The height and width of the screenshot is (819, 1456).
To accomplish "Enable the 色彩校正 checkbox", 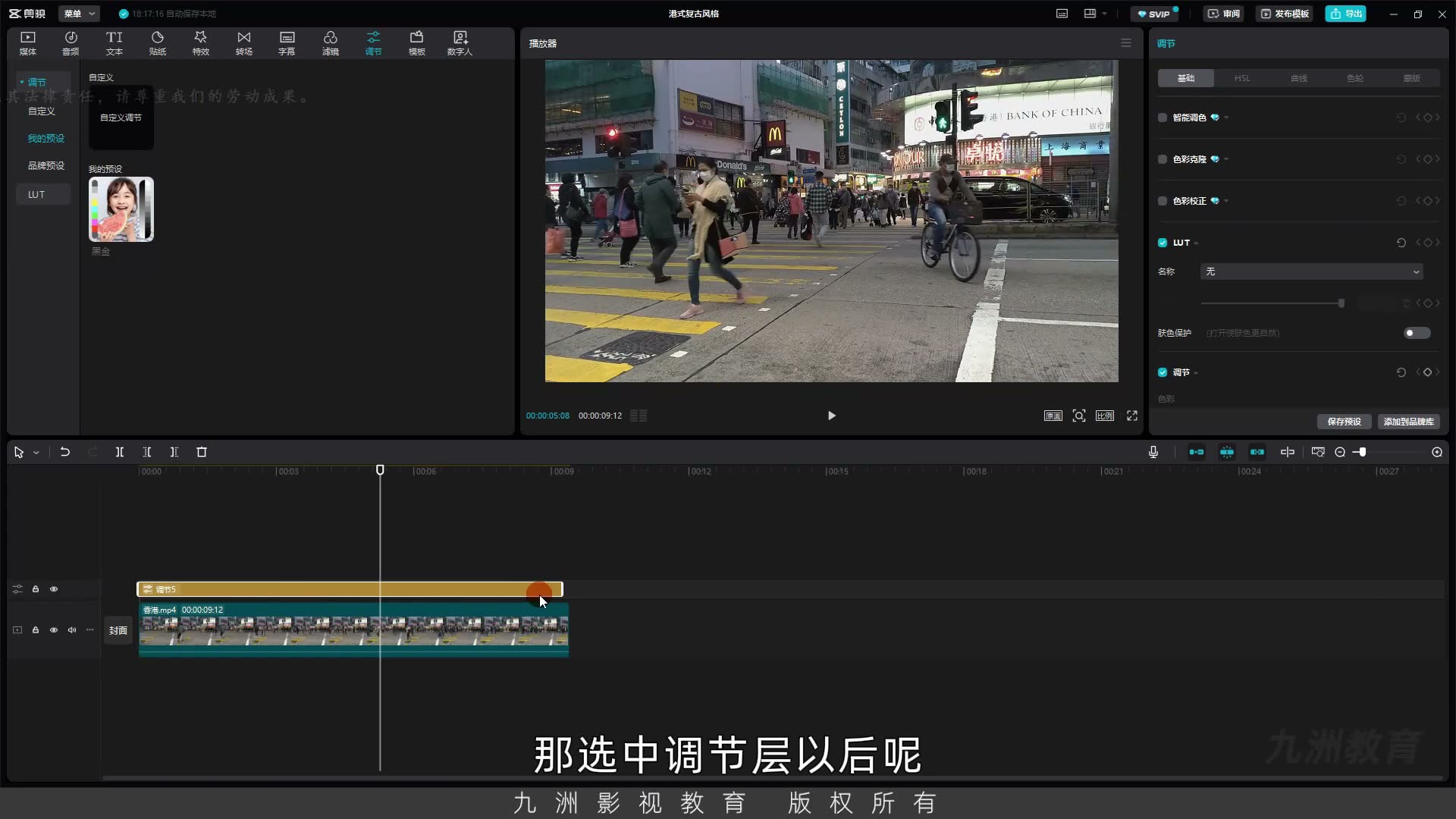I will (x=1163, y=201).
